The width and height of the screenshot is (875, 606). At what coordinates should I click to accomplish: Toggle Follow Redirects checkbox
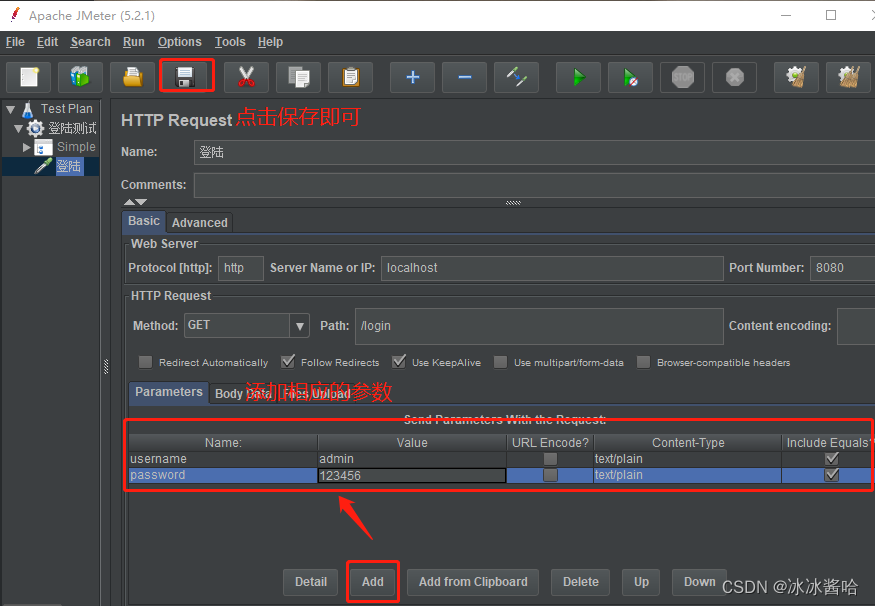tap(287, 362)
